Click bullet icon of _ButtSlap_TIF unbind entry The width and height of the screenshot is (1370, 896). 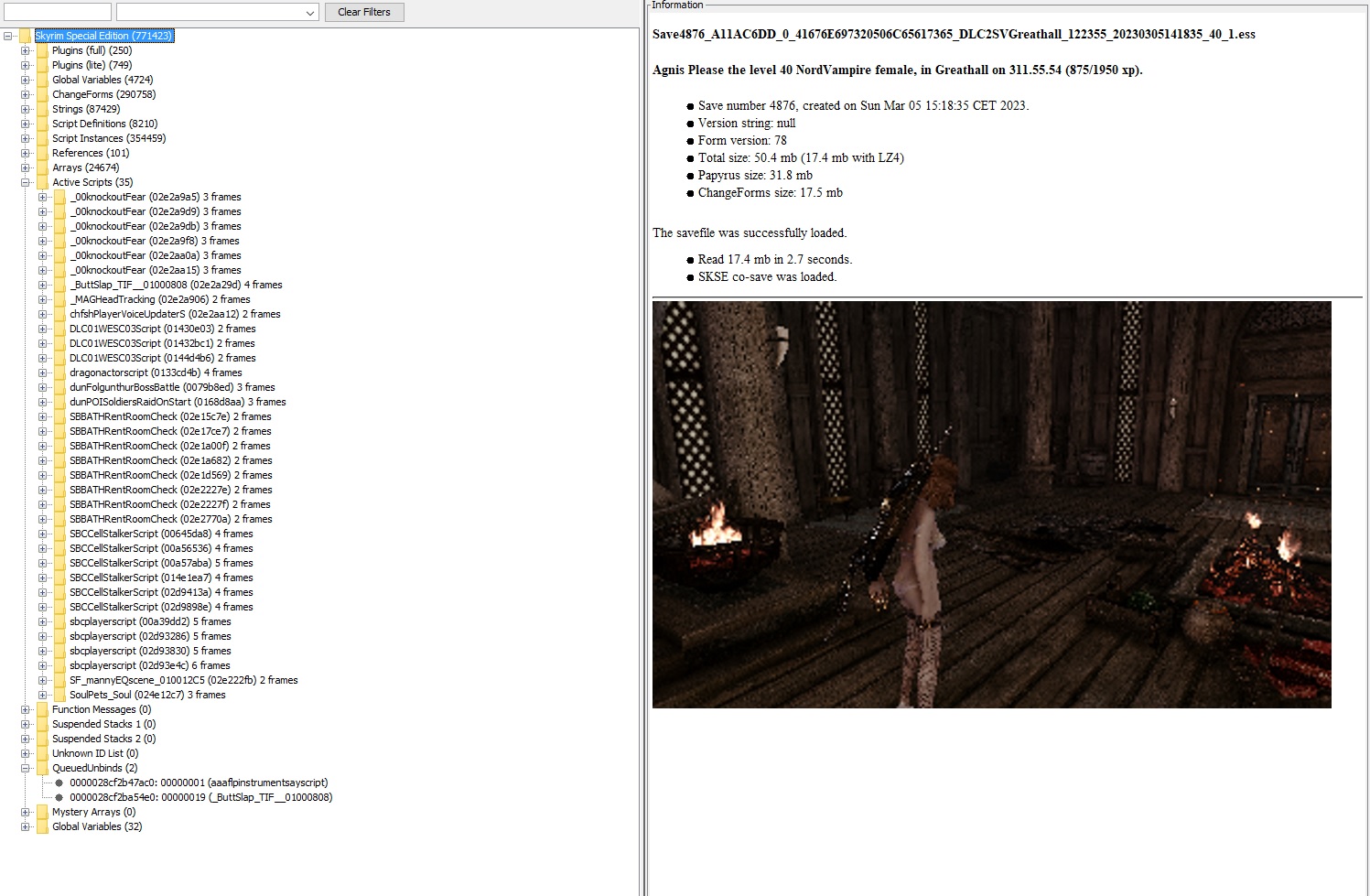pyautogui.click(x=59, y=797)
